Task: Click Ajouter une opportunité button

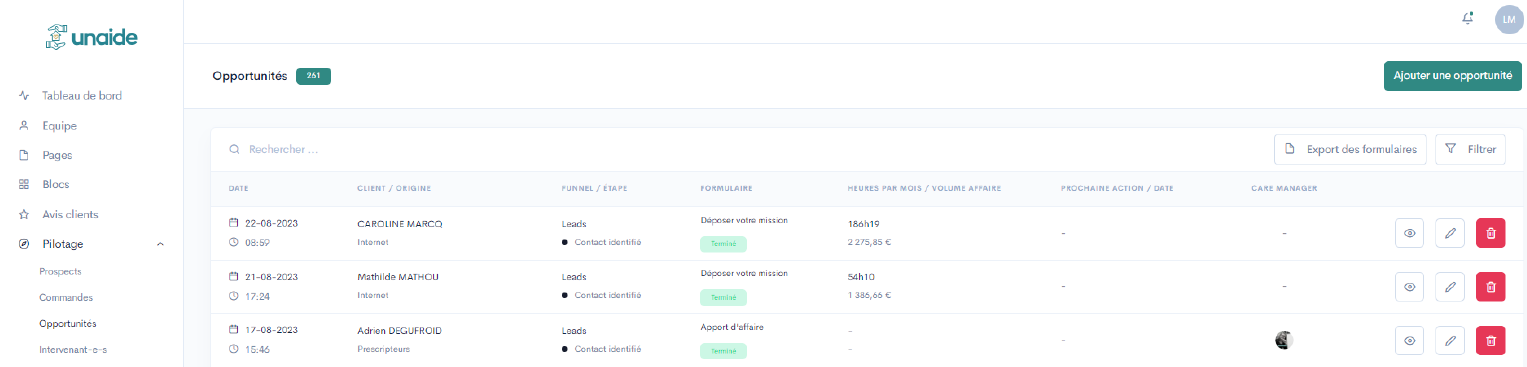Action: 1453,76
